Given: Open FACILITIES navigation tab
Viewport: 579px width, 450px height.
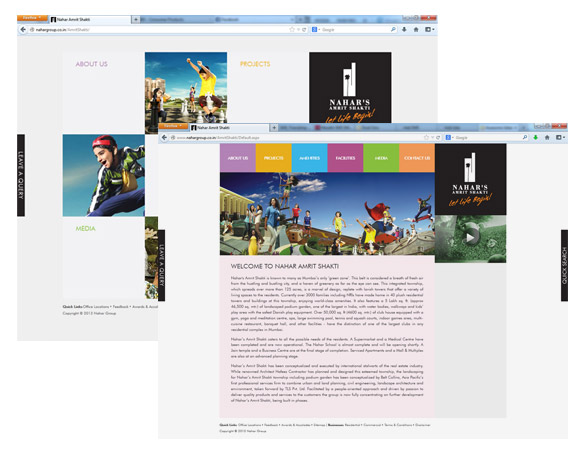Looking at the screenshot, I should [x=345, y=158].
